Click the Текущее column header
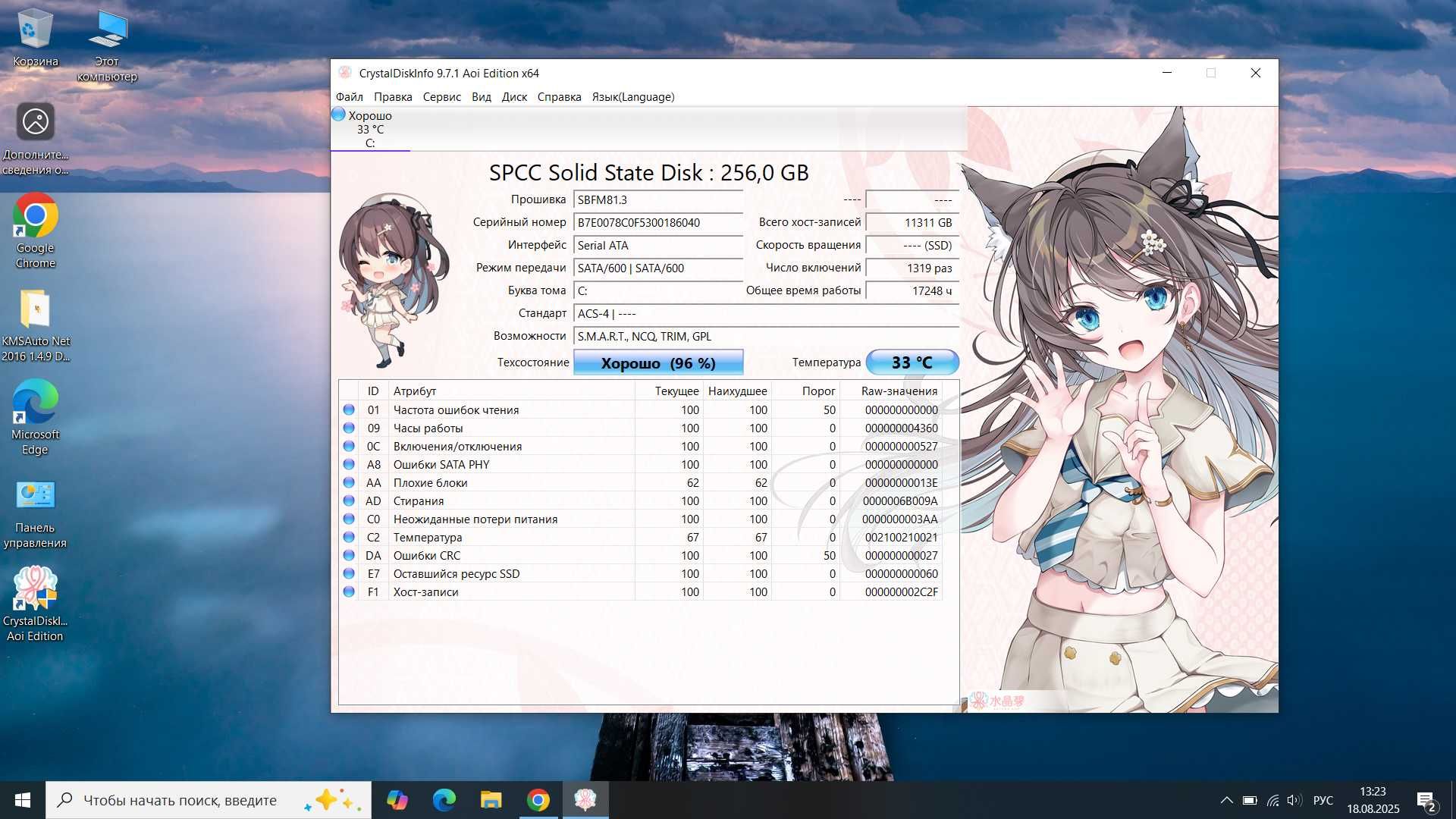Screen dimensions: 1456x819 click(x=669, y=391)
